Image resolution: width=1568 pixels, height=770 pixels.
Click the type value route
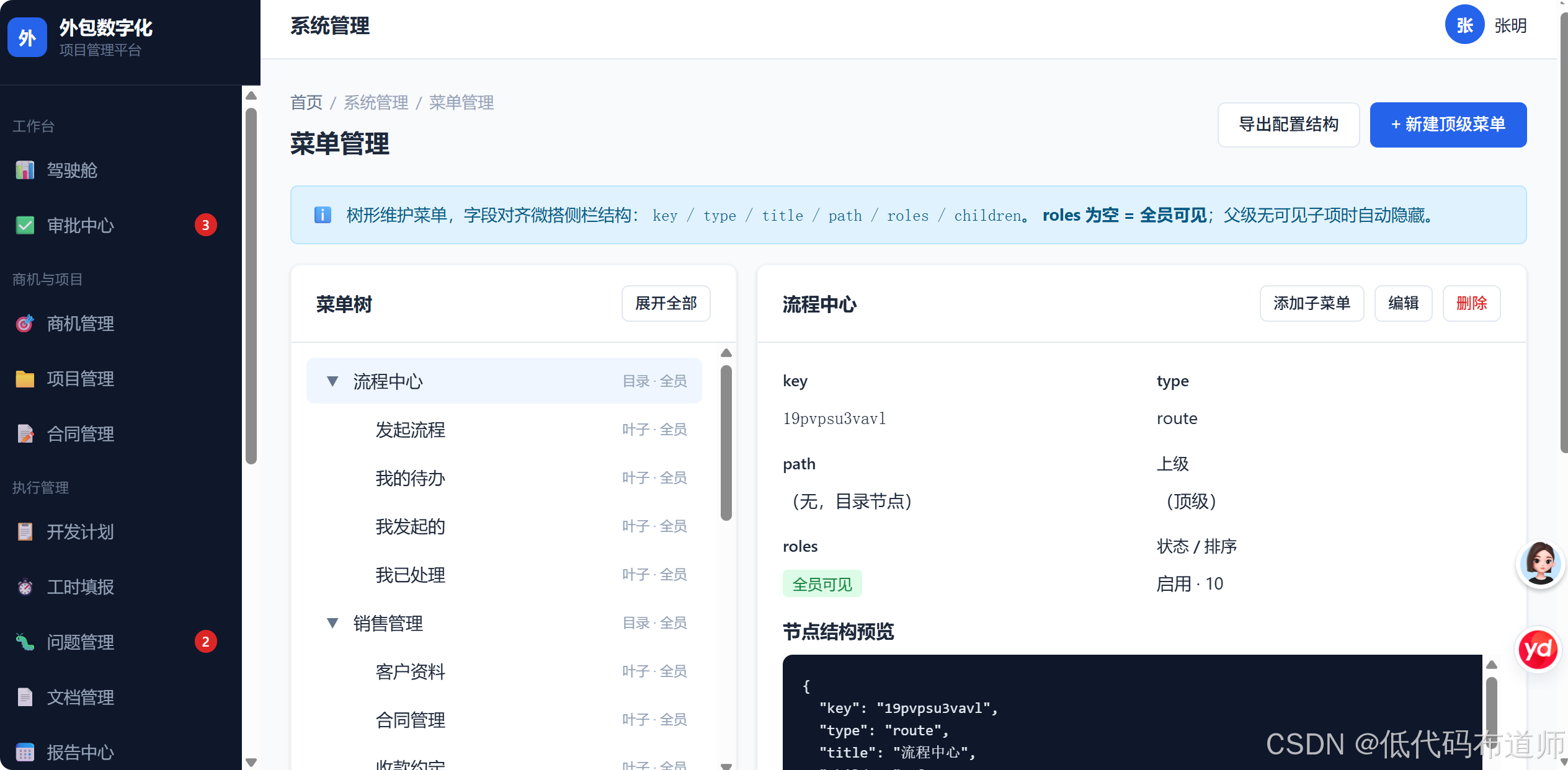(1177, 418)
